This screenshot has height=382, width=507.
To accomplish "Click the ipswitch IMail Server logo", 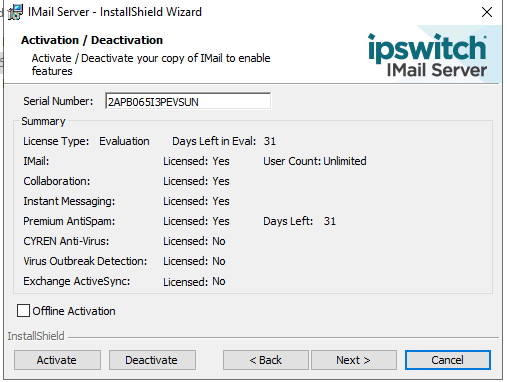I will click(x=428, y=55).
